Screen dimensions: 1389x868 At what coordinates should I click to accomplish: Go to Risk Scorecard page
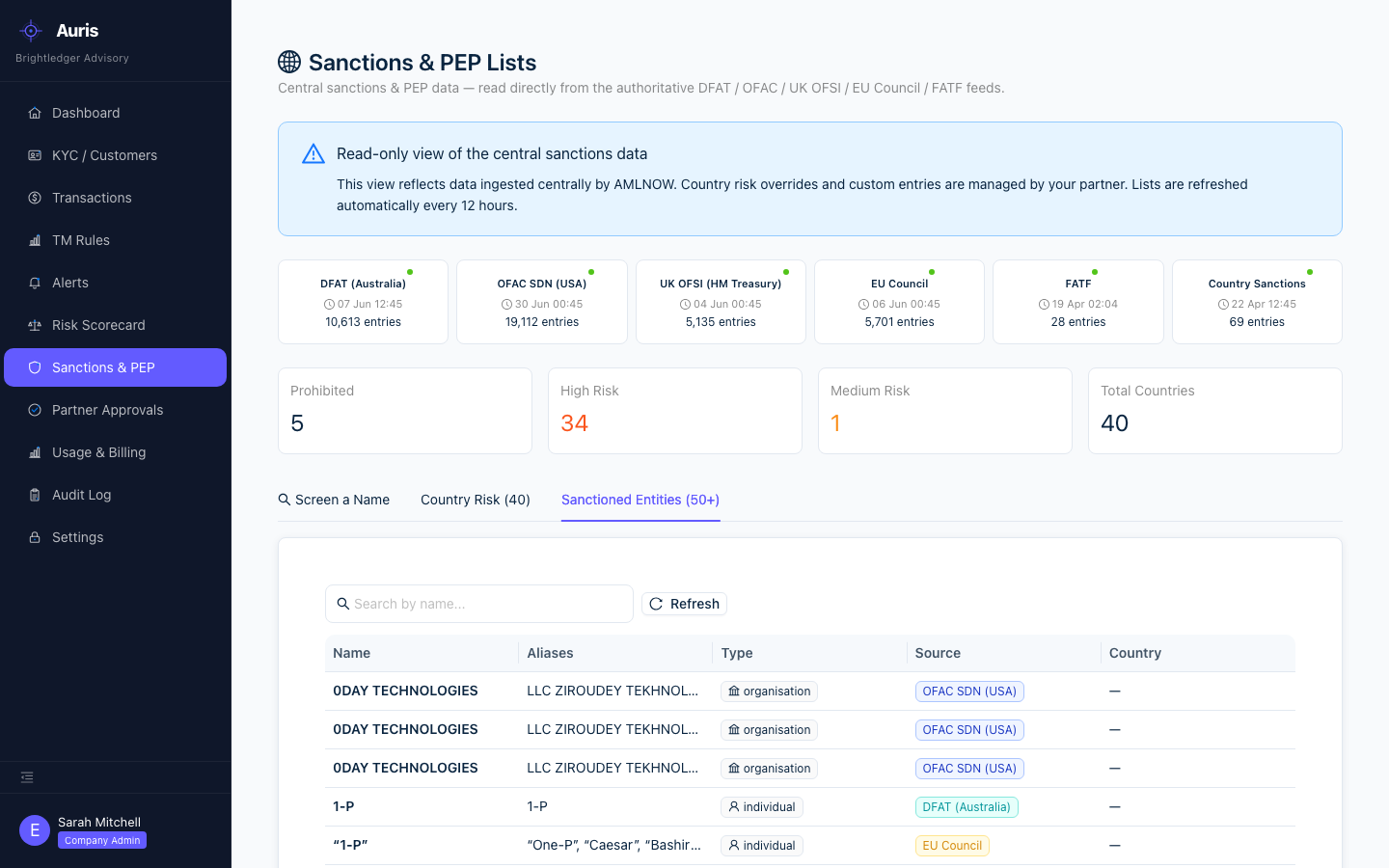115,325
